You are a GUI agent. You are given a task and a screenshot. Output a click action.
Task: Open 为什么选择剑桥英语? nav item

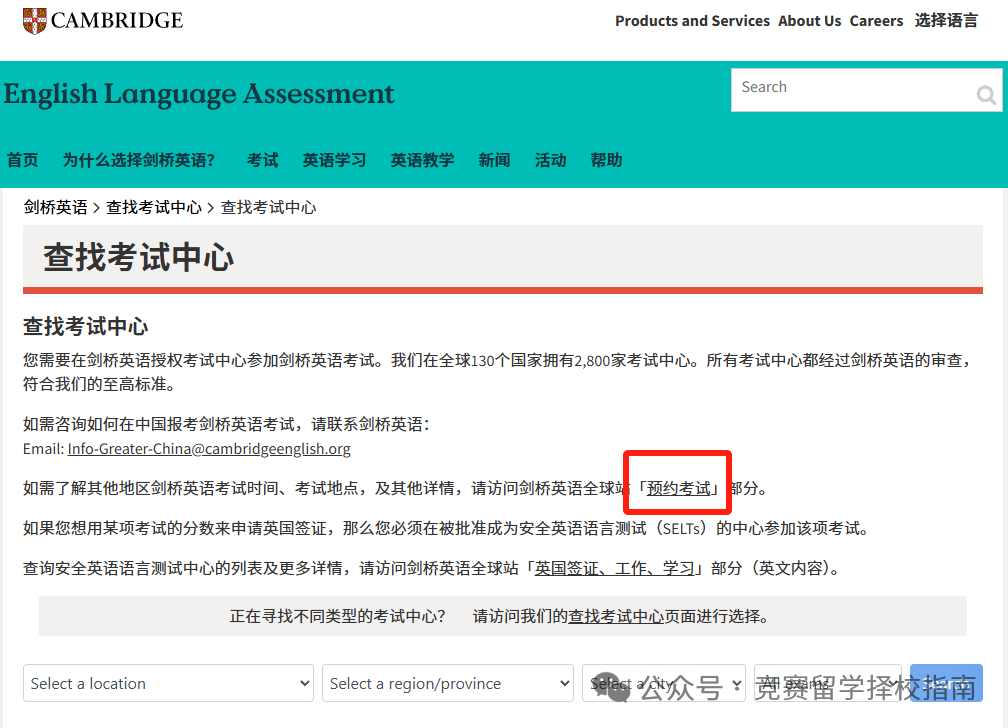[x=138, y=160]
